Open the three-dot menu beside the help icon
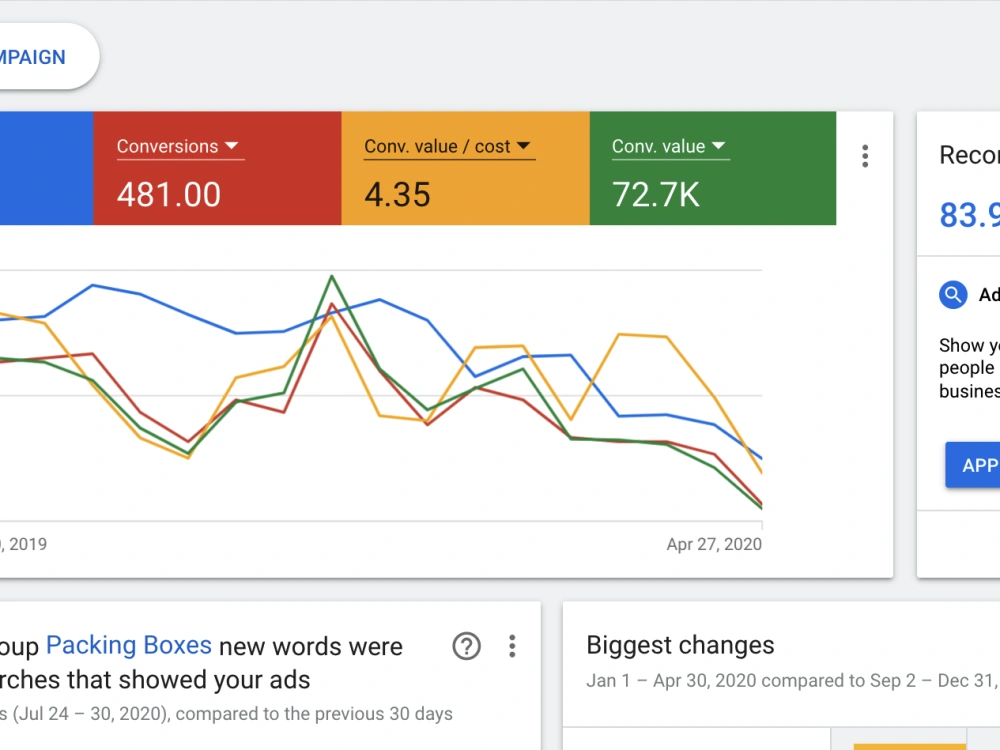The width and height of the screenshot is (1000, 750). point(512,646)
